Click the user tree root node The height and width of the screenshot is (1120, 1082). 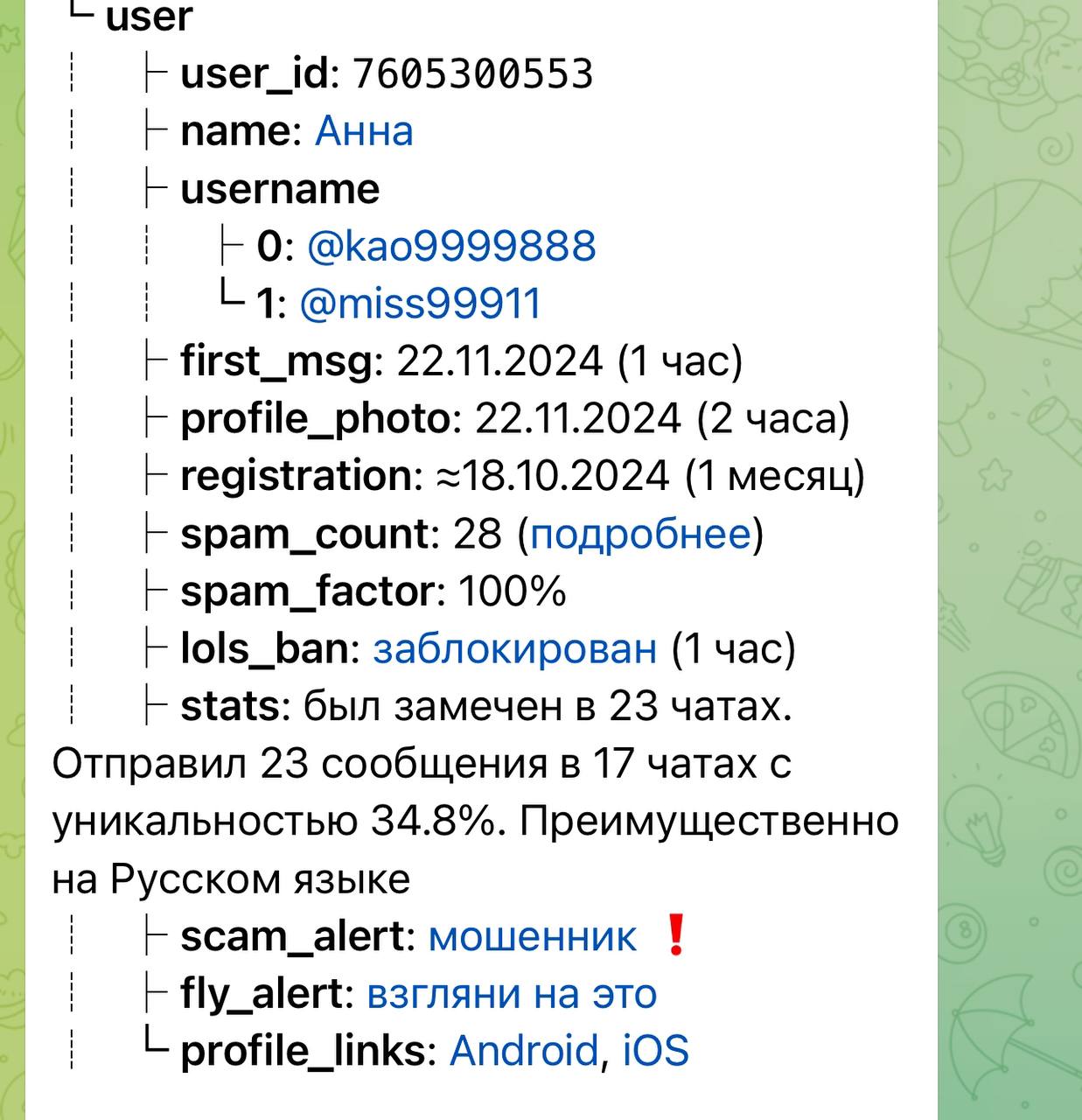148,17
